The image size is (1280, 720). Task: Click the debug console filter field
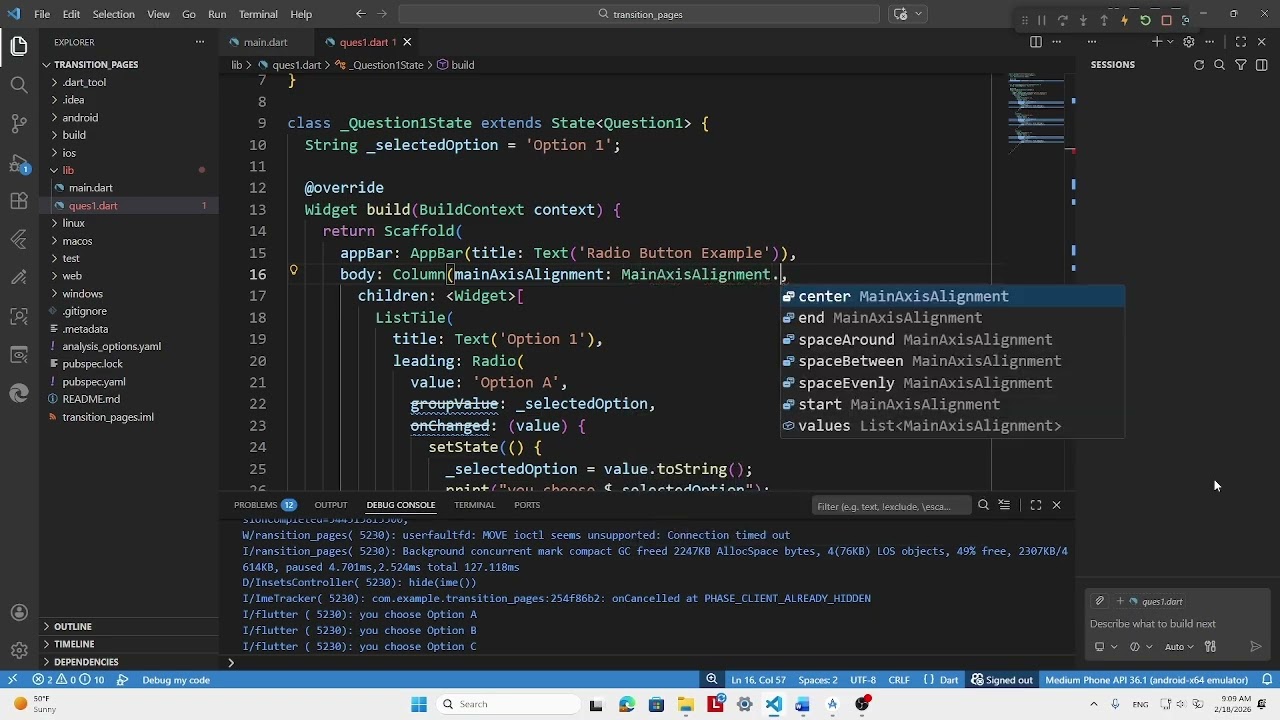[x=890, y=506]
